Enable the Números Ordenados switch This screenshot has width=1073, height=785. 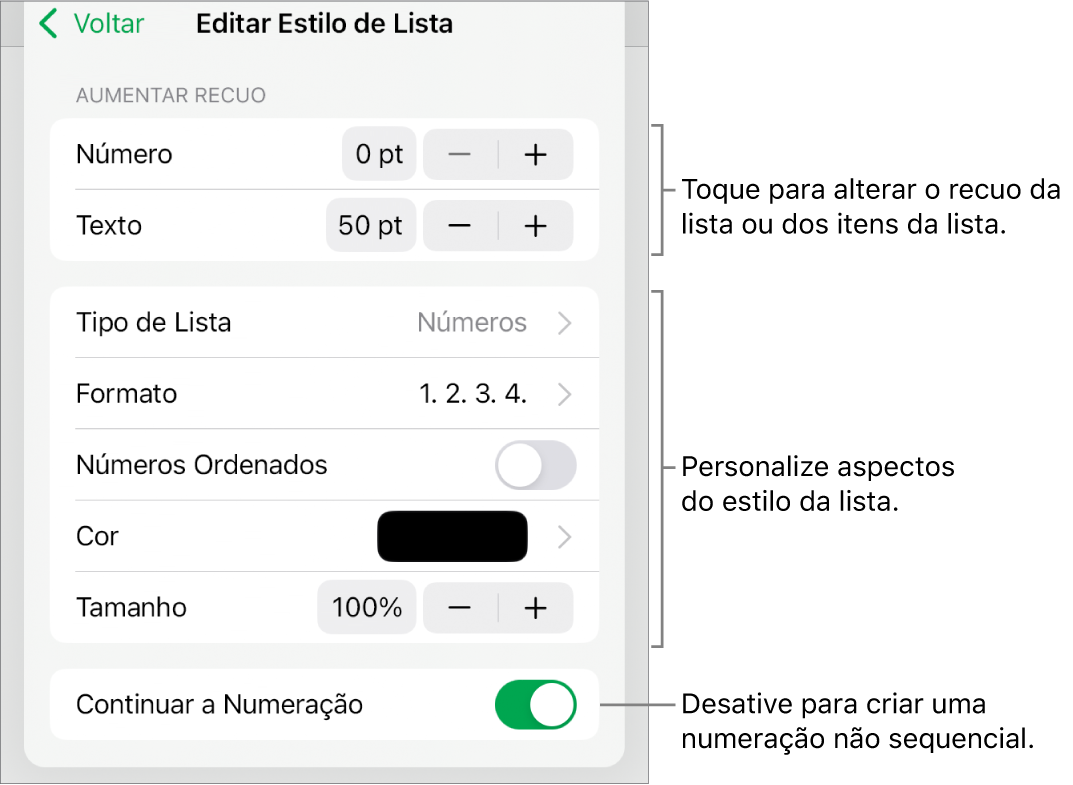(536, 465)
